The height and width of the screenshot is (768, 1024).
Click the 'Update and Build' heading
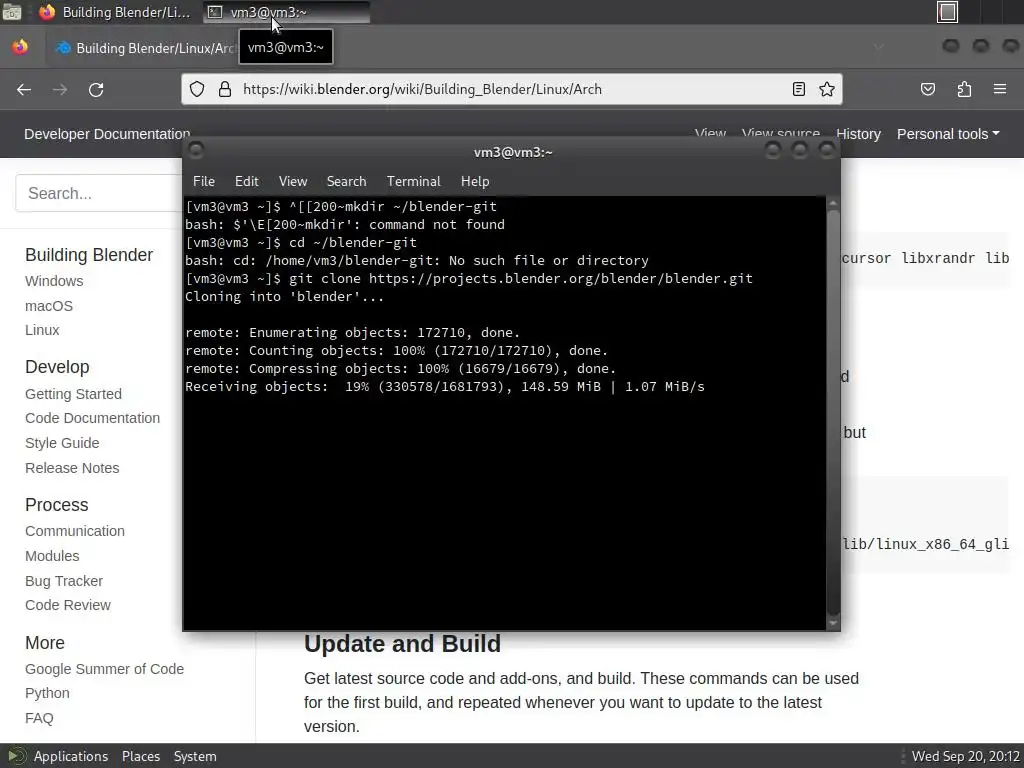(402, 644)
